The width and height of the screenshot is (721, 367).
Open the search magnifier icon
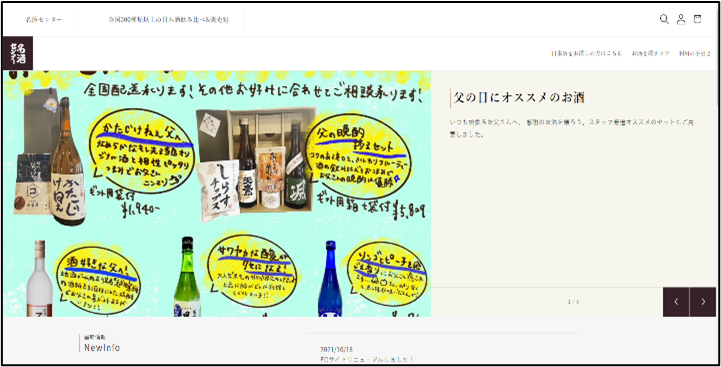[664, 19]
